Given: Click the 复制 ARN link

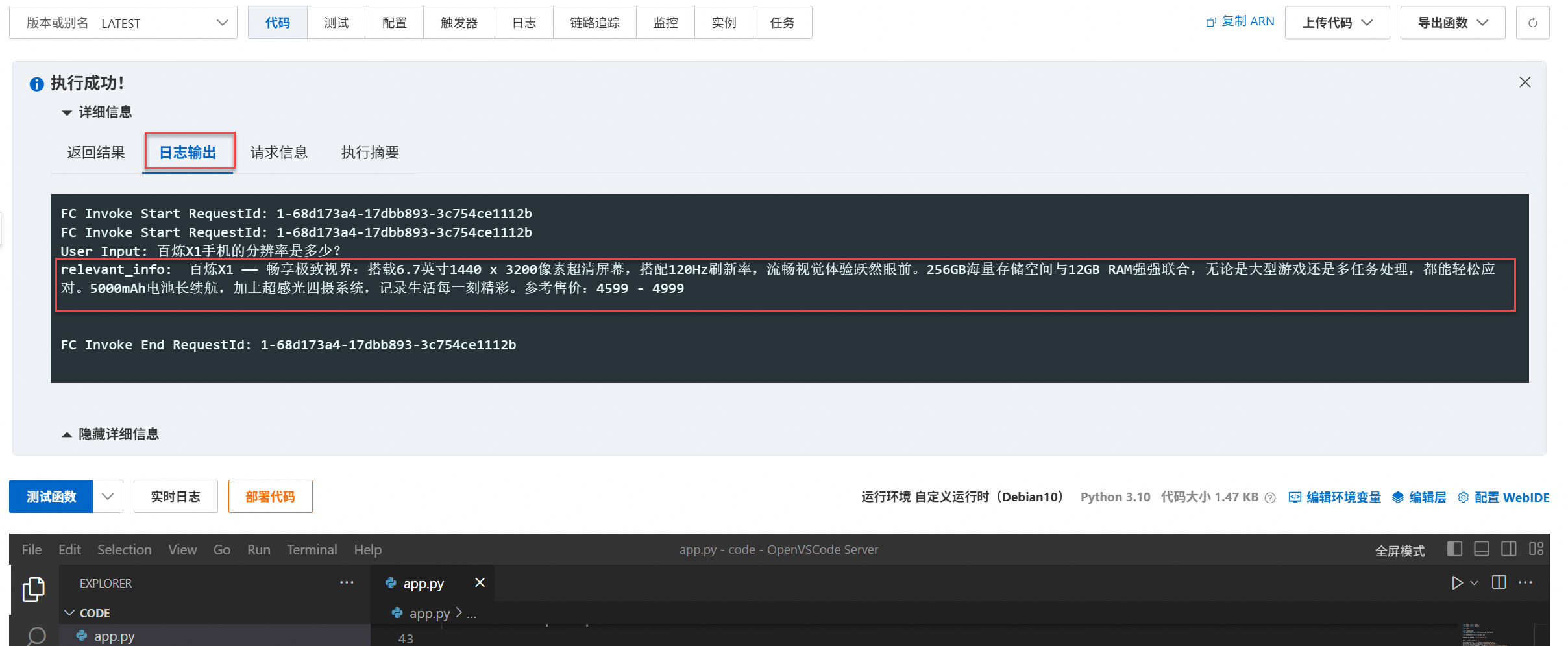Looking at the screenshot, I should [1248, 22].
